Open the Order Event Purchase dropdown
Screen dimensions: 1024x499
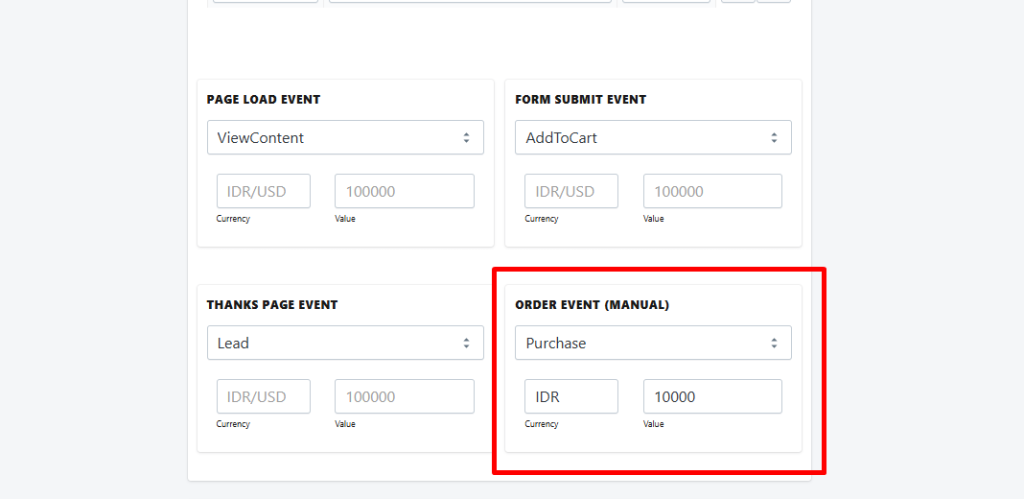click(x=653, y=343)
